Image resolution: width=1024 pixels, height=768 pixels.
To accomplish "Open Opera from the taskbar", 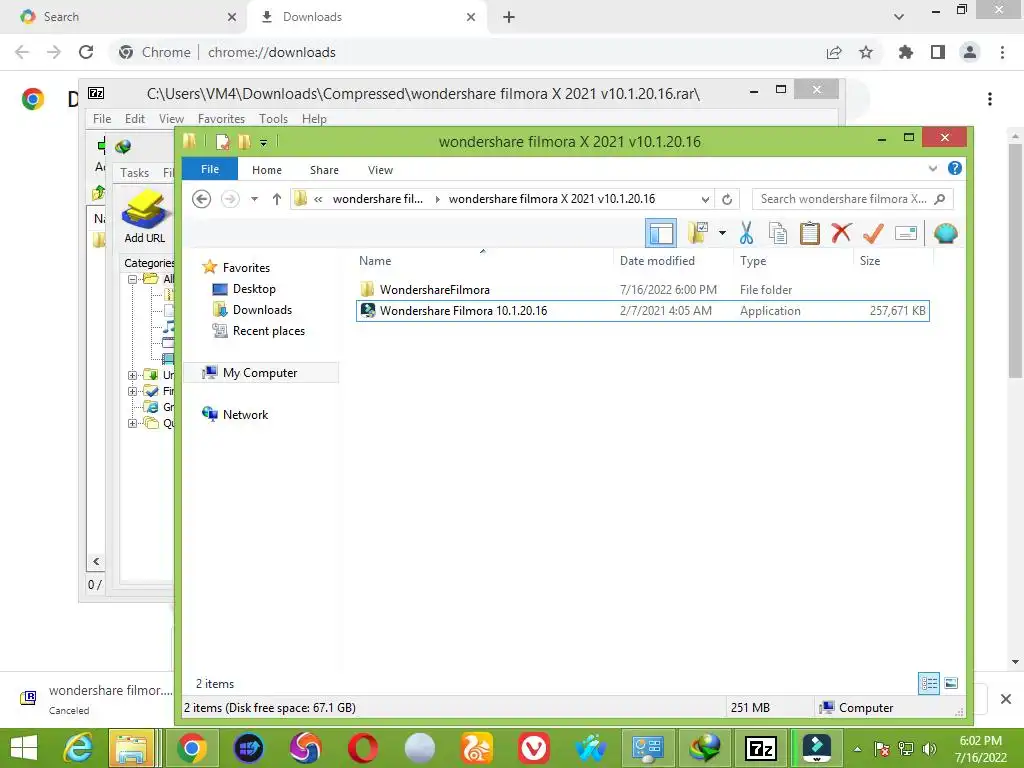I will tap(362, 748).
